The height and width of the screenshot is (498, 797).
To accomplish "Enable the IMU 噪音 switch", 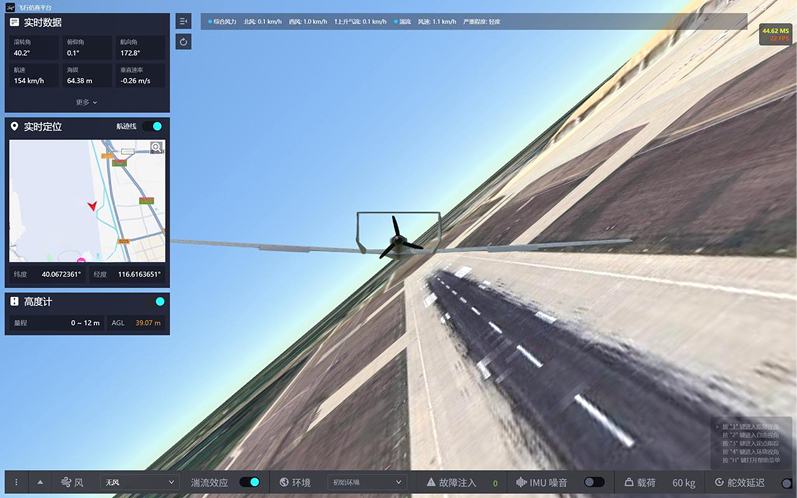I will (594, 482).
